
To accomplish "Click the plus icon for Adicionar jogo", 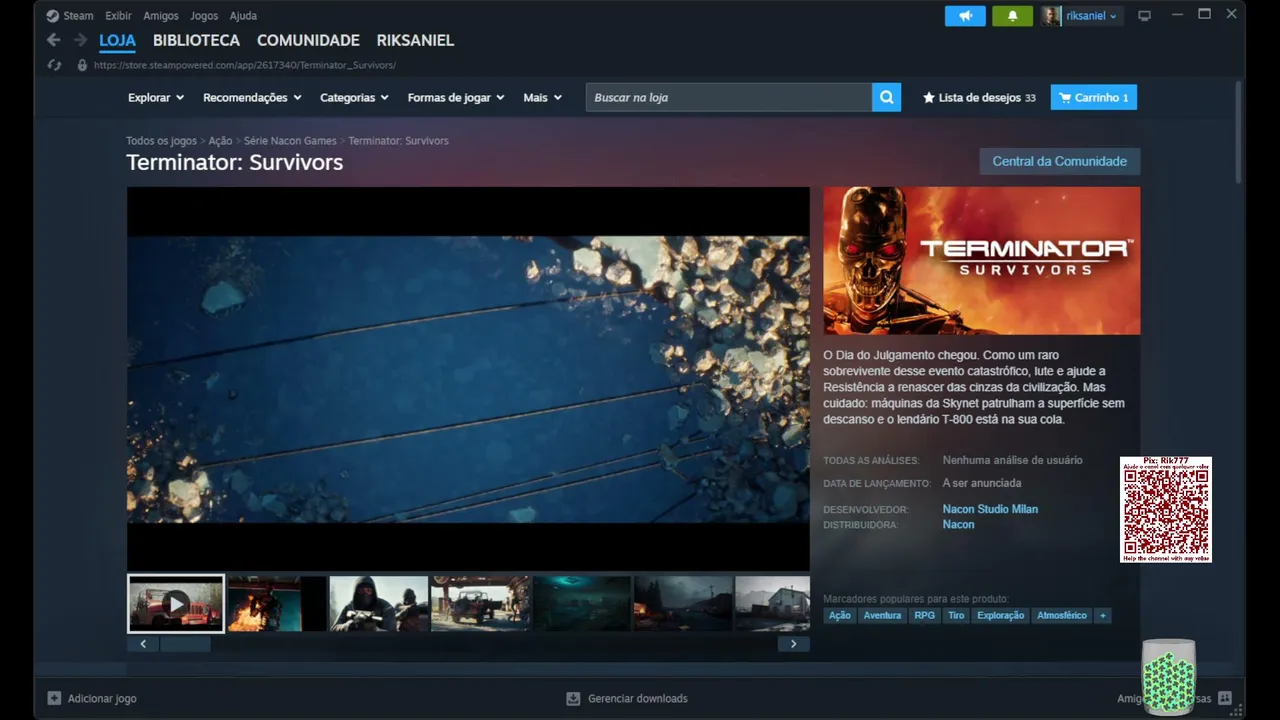I will [54, 698].
